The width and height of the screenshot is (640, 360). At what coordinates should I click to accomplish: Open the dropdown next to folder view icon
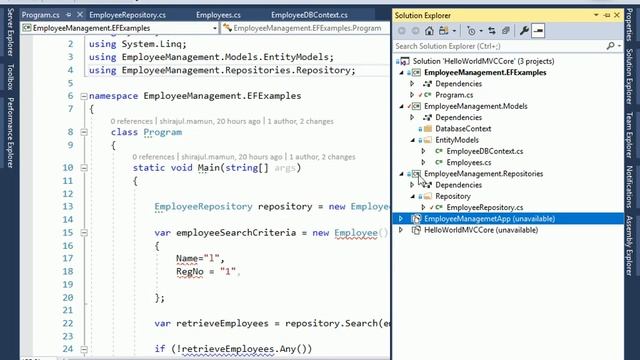[454, 31]
